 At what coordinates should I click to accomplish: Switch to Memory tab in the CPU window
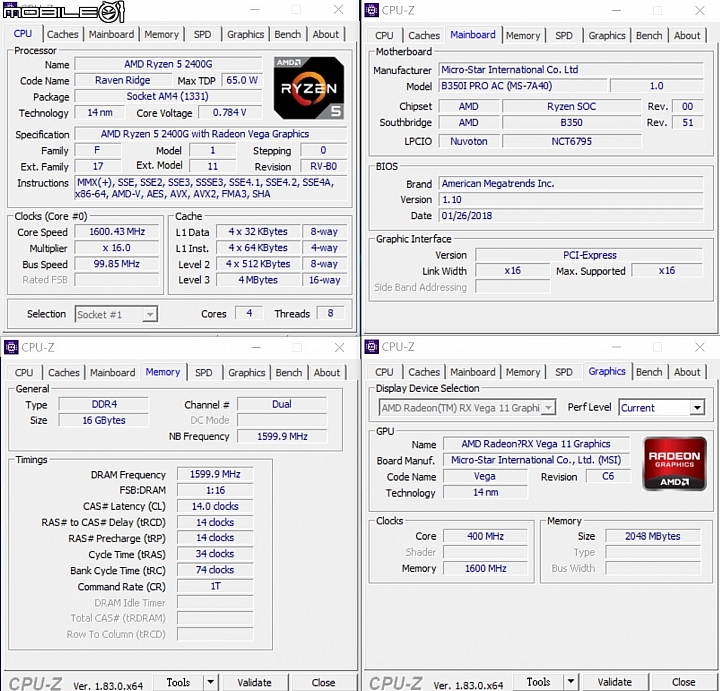coord(161,34)
